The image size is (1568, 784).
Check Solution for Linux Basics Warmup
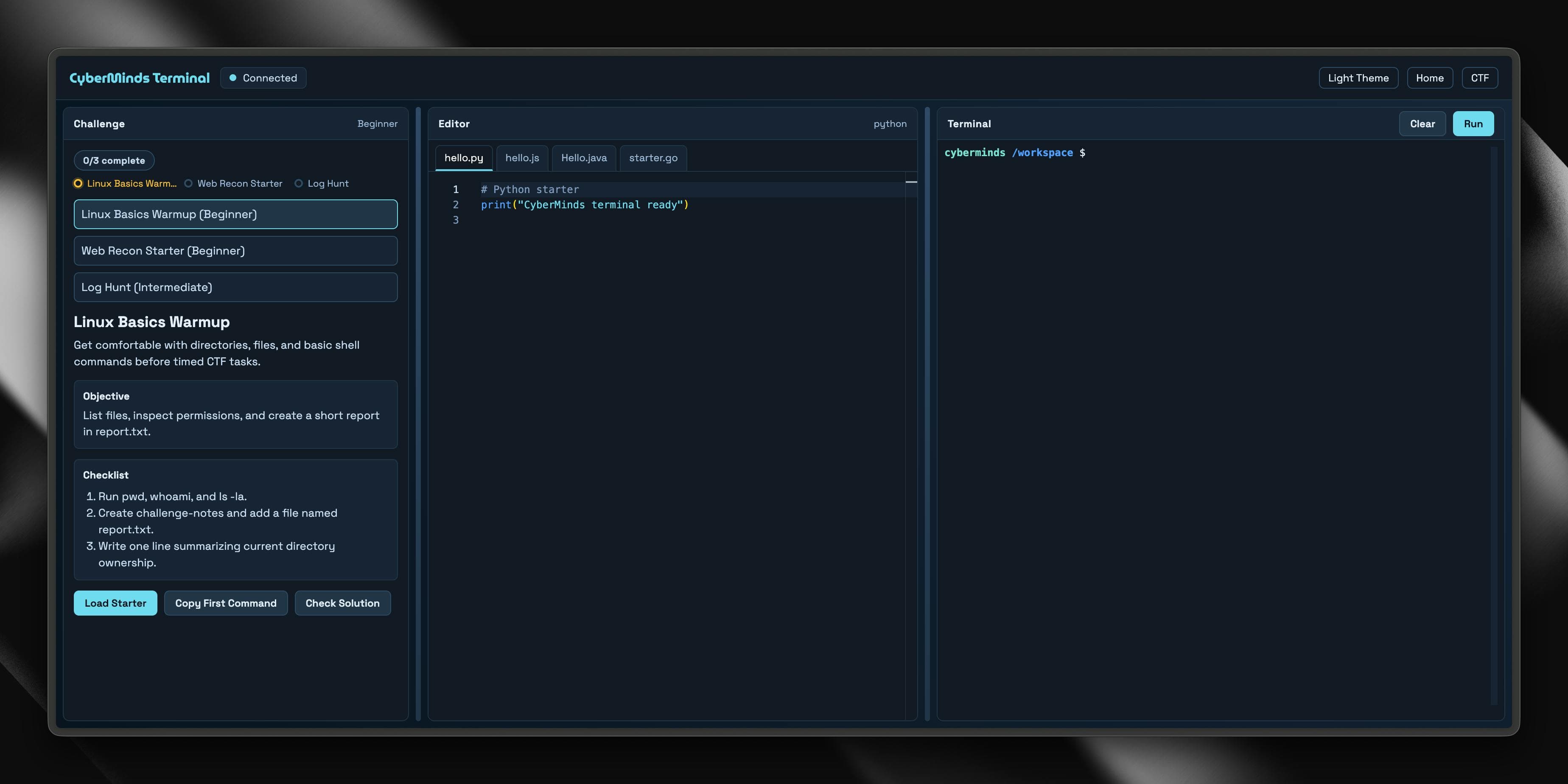click(x=342, y=602)
